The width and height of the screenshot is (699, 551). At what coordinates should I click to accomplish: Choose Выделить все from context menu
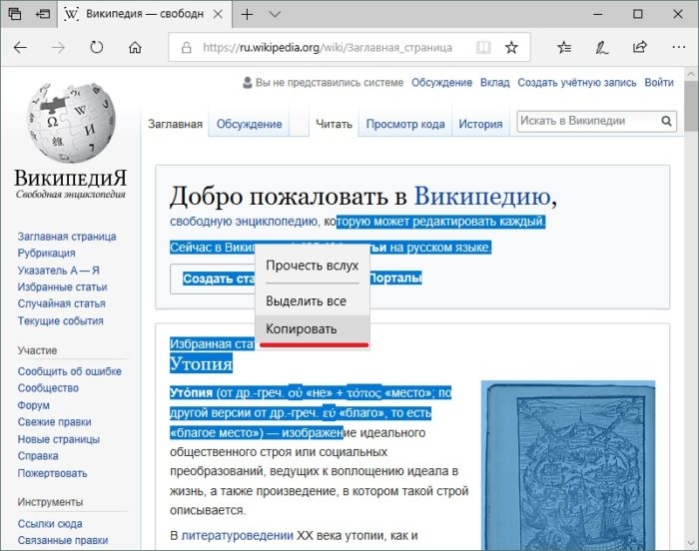point(312,301)
